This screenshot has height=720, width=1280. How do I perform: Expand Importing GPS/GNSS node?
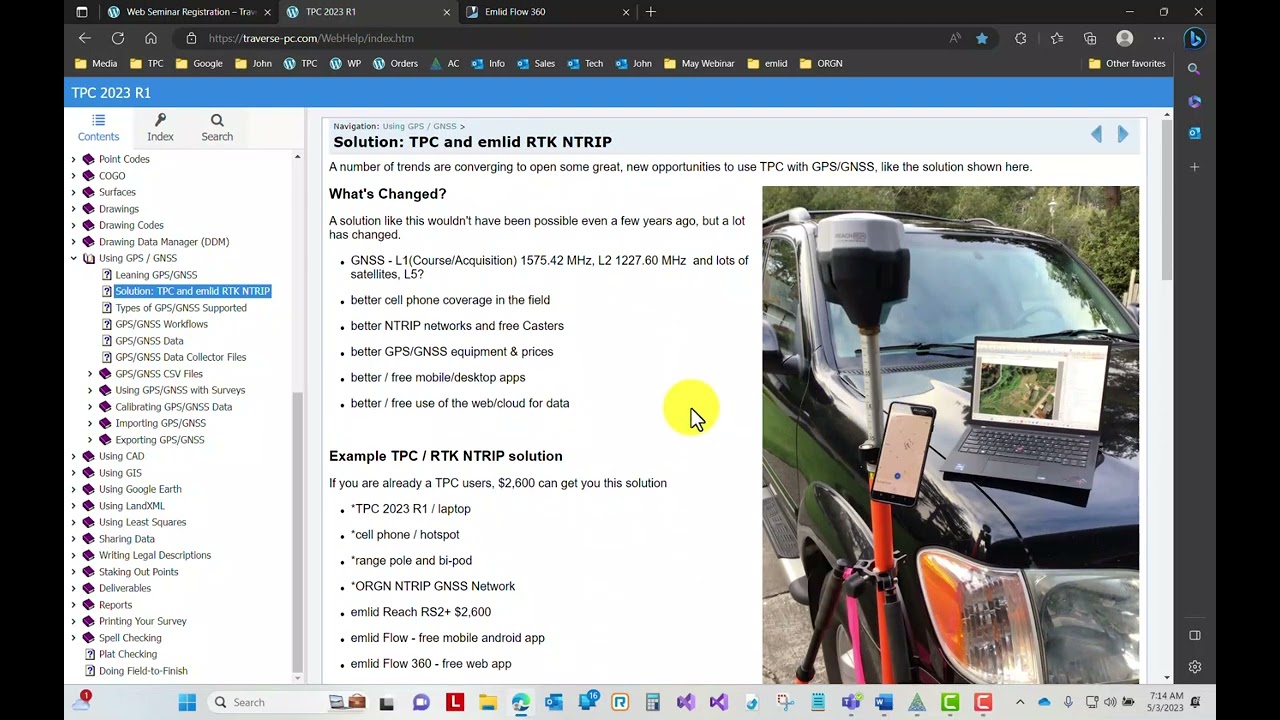click(x=90, y=423)
